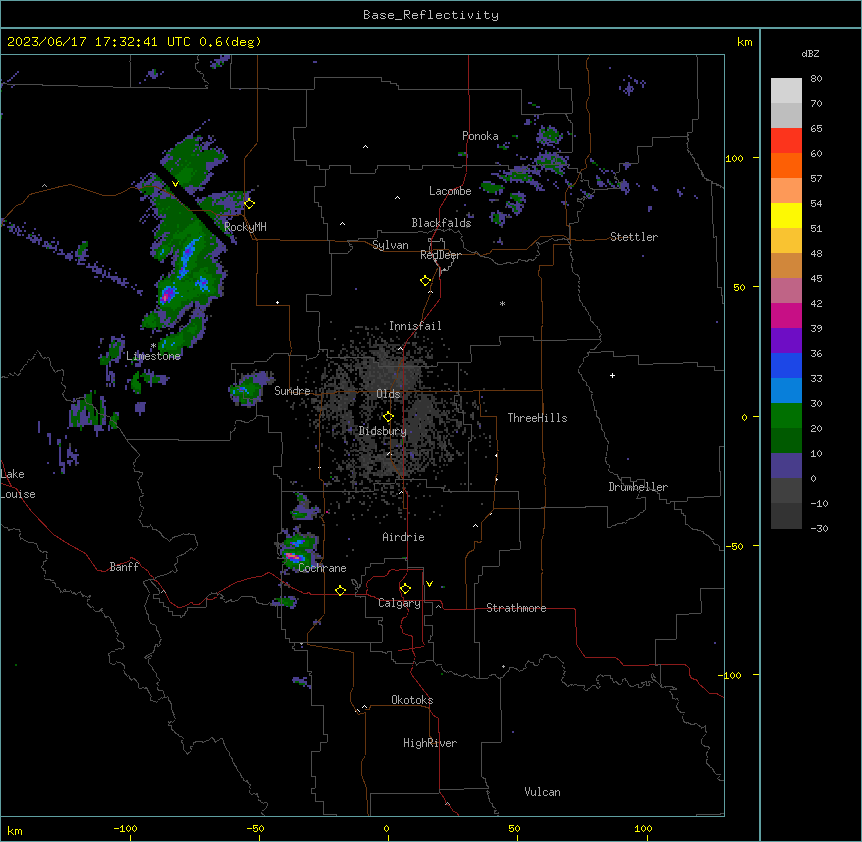
Task: Click the Drumheller label
Action: tap(638, 487)
